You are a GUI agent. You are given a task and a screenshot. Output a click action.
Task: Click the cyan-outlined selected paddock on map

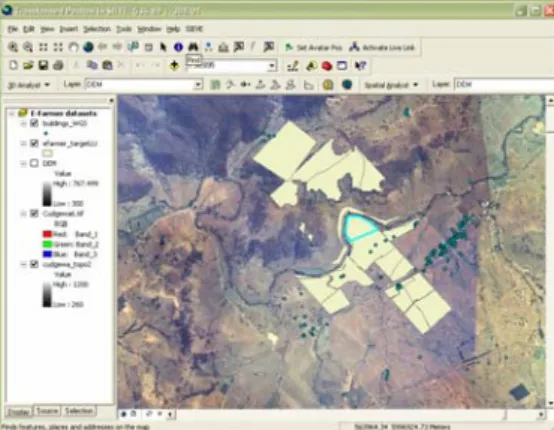tap(360, 227)
